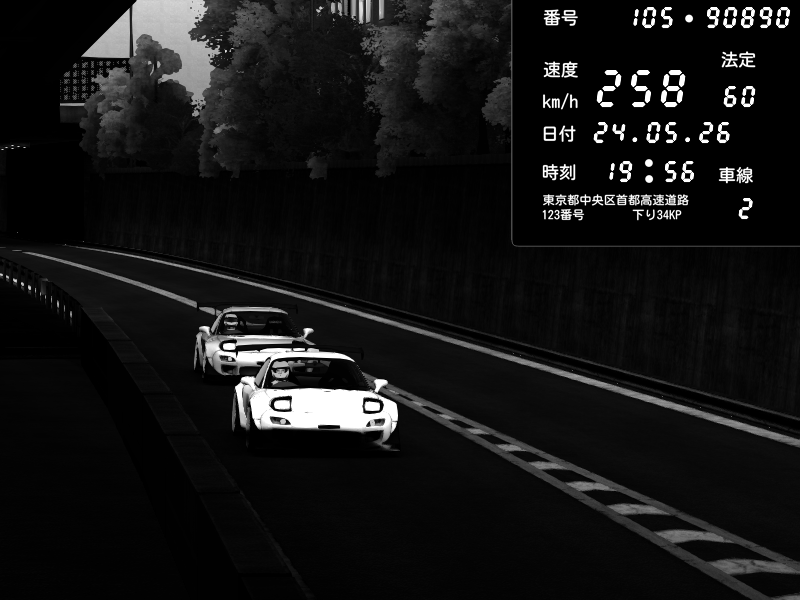The width and height of the screenshot is (800, 600).
Task: Click the km/h unit label
Action: coord(560,102)
